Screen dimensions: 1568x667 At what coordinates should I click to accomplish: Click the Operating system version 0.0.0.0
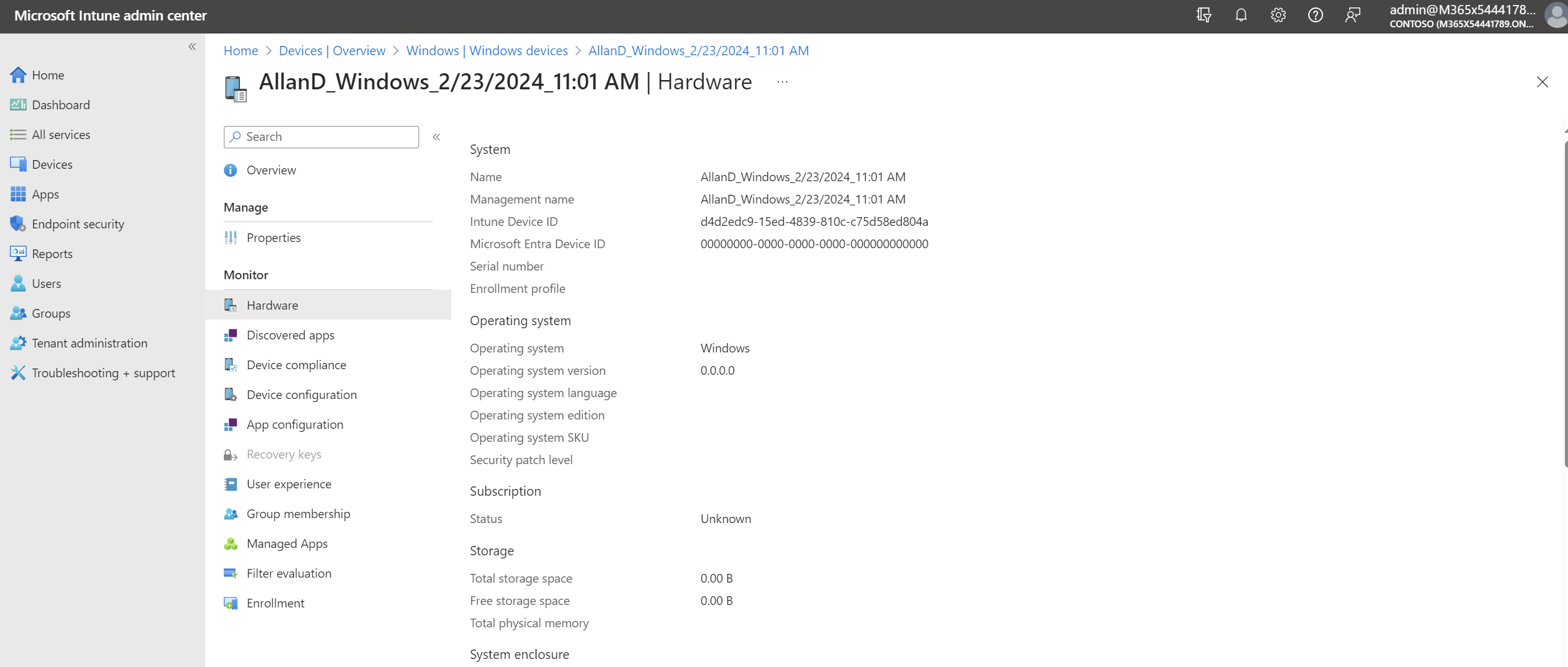tap(717, 370)
